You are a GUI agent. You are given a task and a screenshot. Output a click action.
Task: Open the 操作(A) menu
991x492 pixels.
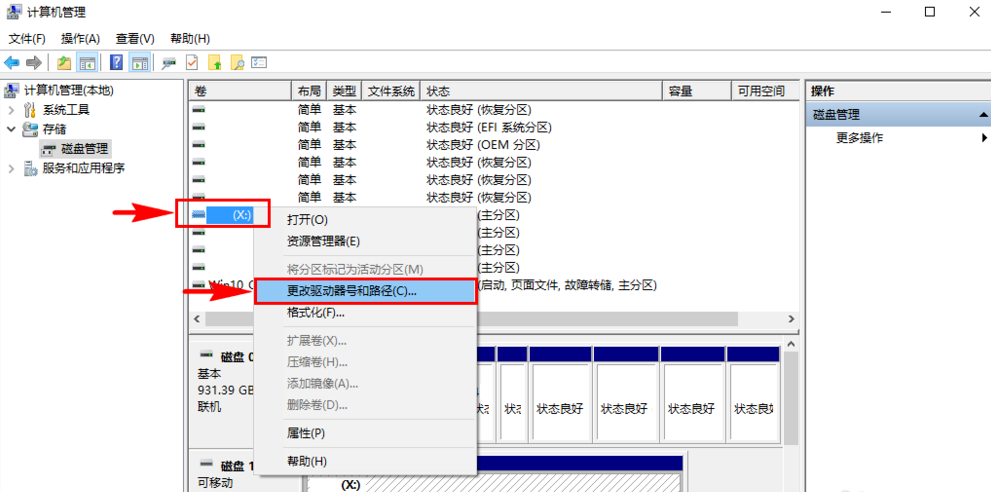(x=80, y=39)
